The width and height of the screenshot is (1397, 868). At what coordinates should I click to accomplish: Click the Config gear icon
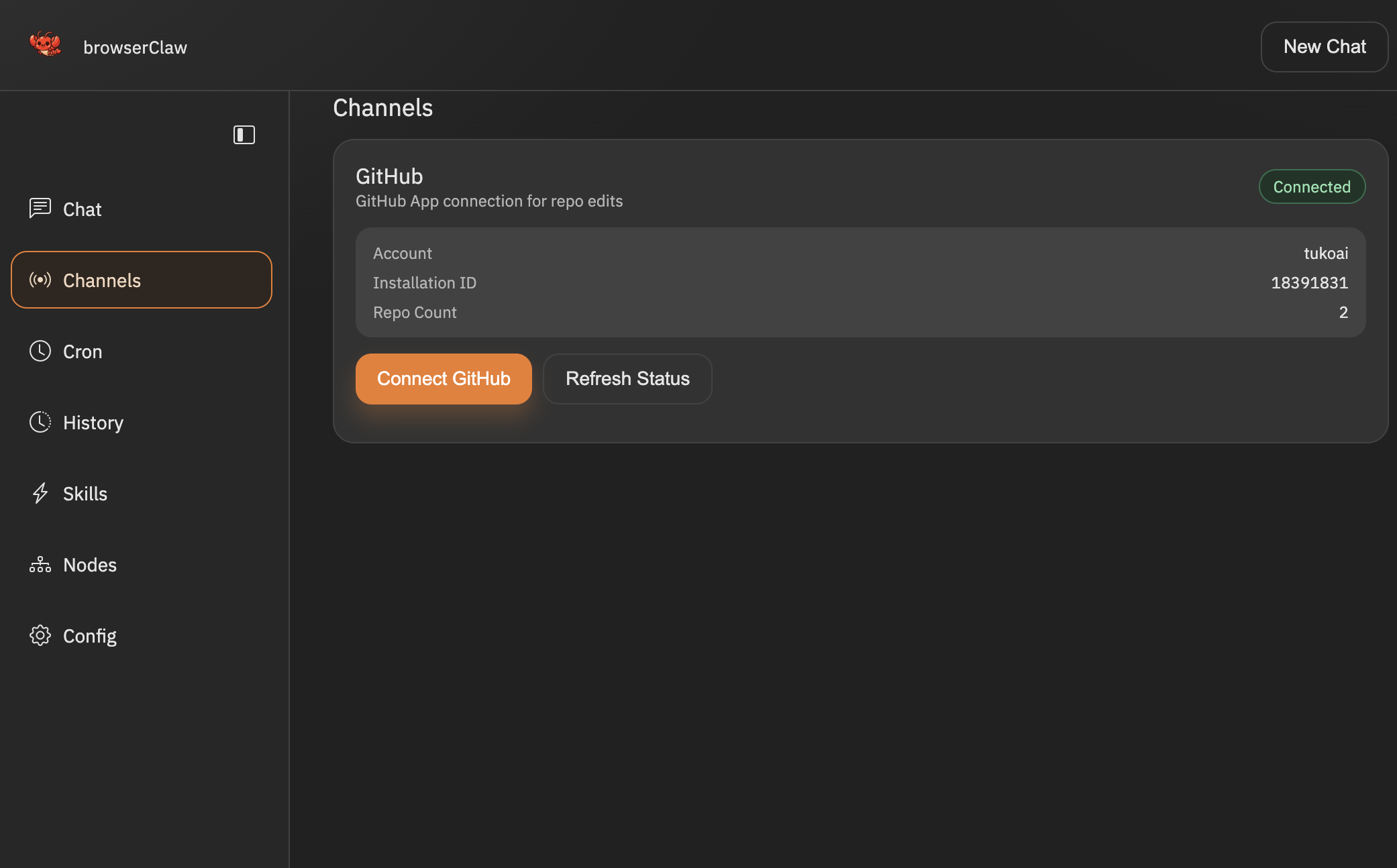click(40, 635)
